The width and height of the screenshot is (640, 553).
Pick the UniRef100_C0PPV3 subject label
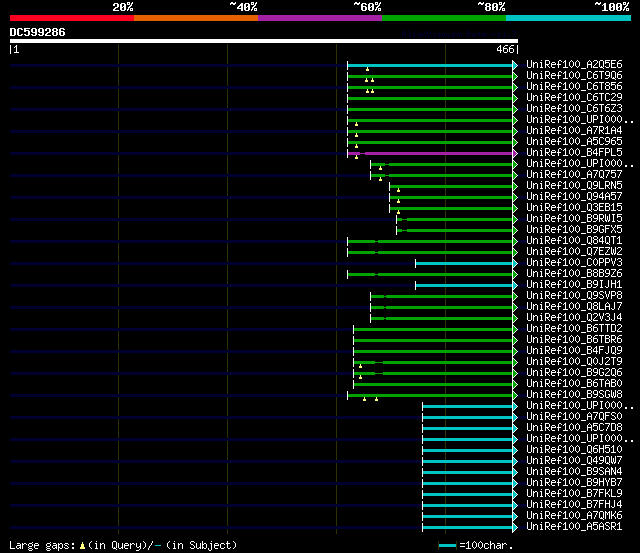coord(574,263)
